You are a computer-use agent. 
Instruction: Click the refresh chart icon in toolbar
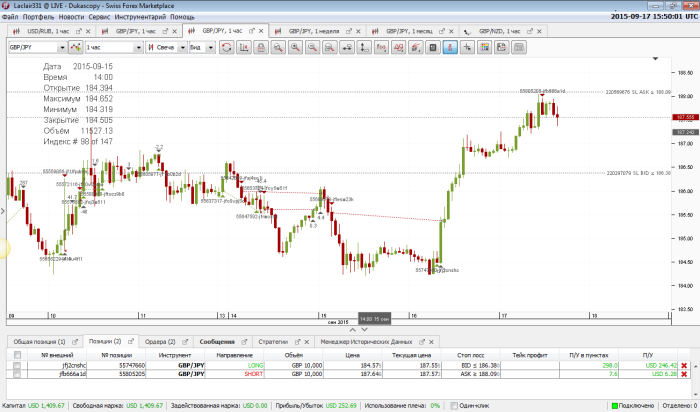(x=226, y=47)
